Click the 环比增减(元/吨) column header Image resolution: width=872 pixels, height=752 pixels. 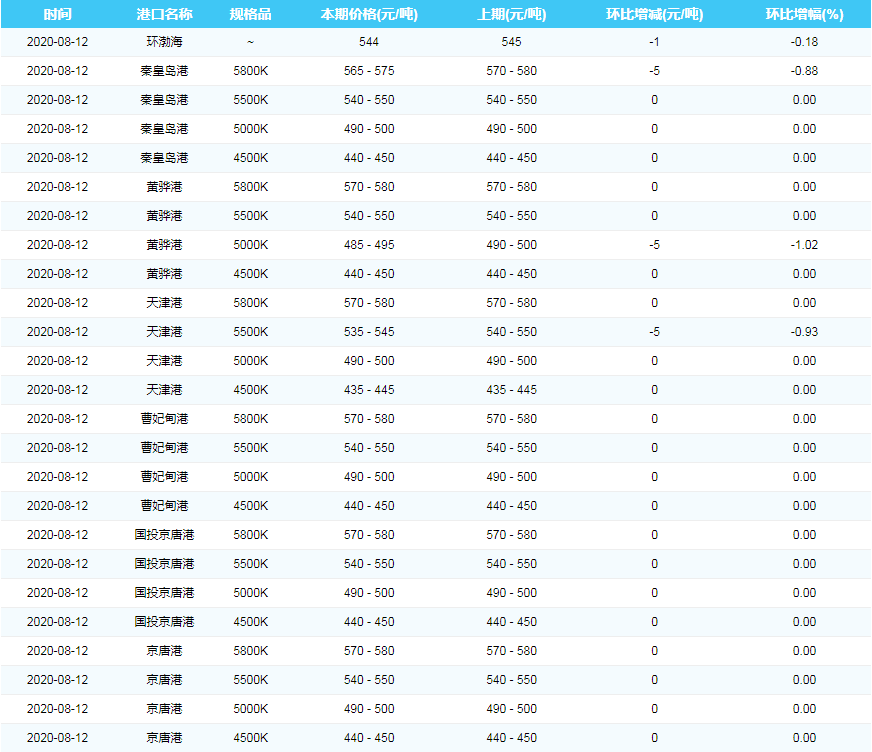tap(654, 15)
